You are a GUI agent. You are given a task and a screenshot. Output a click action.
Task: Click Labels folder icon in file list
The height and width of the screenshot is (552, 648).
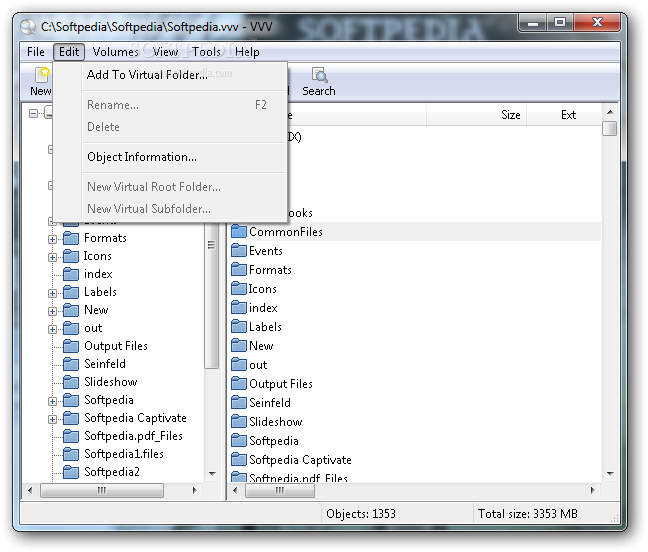239,326
